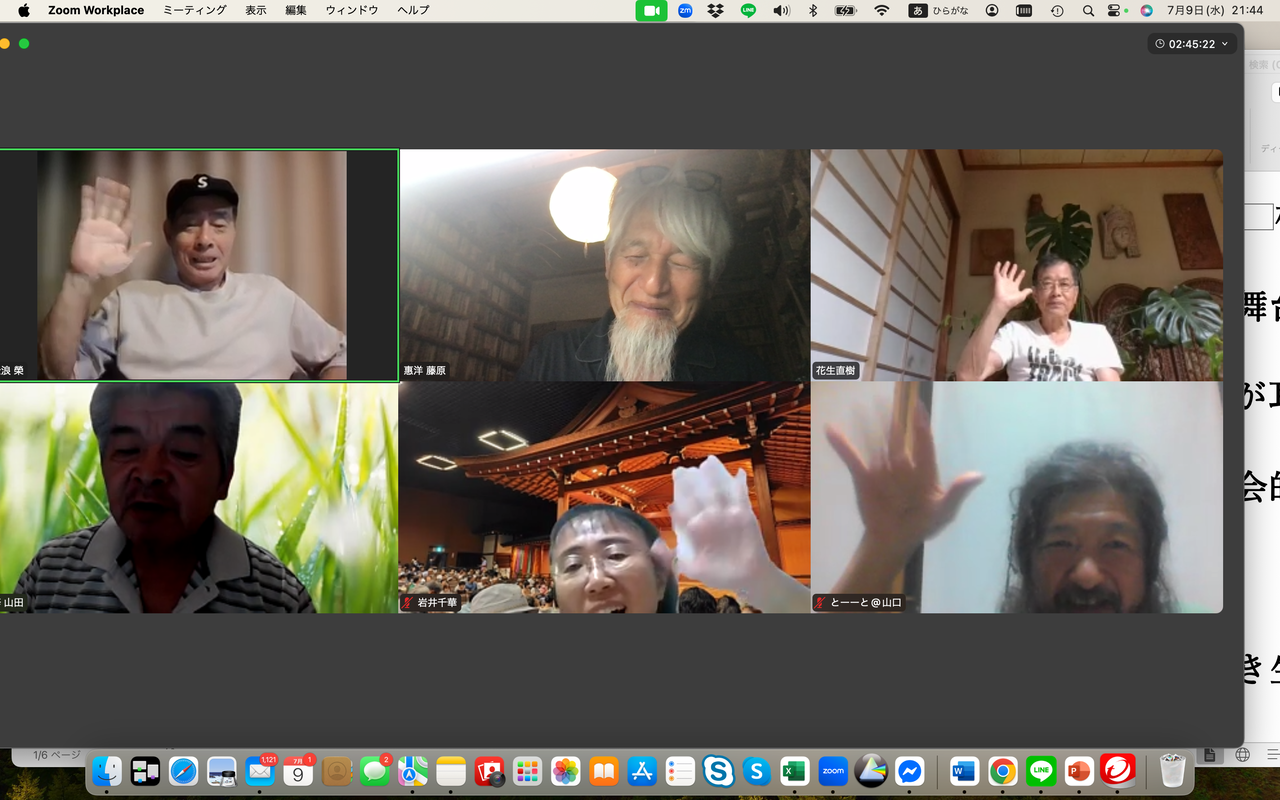Open the Dropbox menu bar icon
This screenshot has width=1280, height=800.
pos(715,10)
